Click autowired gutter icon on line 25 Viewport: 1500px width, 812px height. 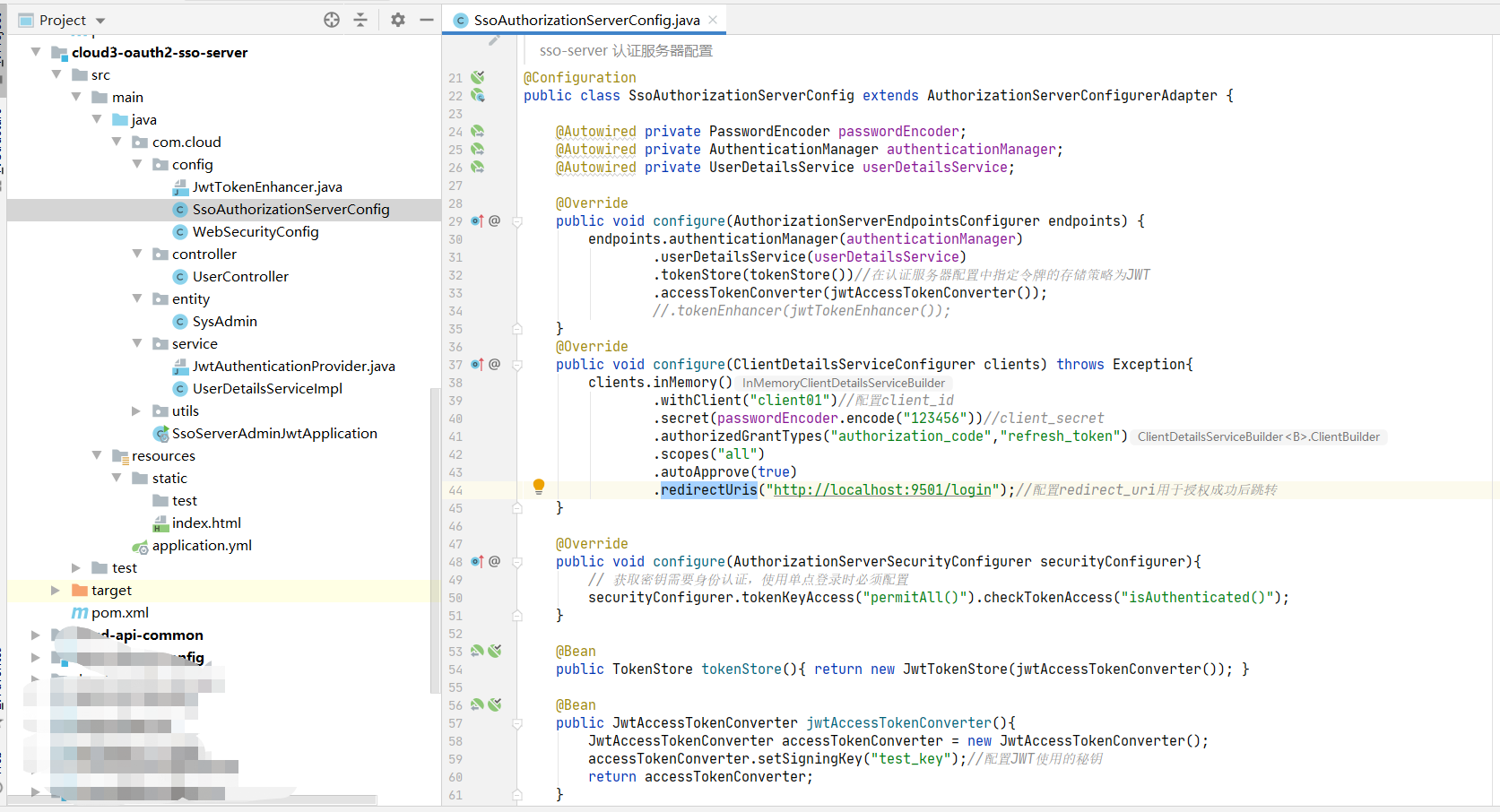coord(478,149)
